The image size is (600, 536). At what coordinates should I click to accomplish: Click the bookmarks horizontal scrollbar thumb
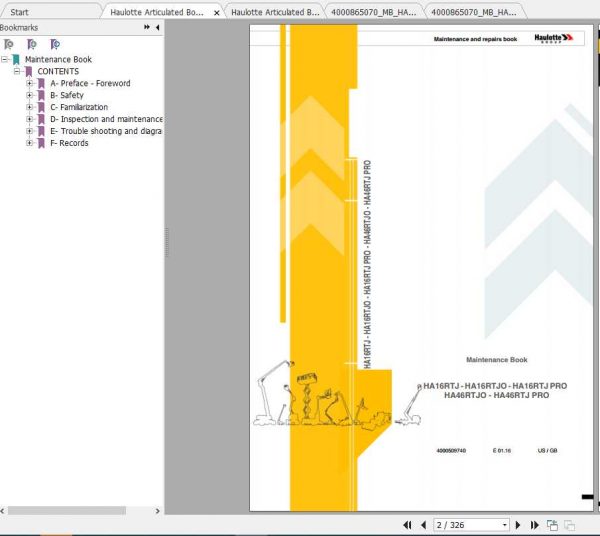pyautogui.click(x=67, y=511)
